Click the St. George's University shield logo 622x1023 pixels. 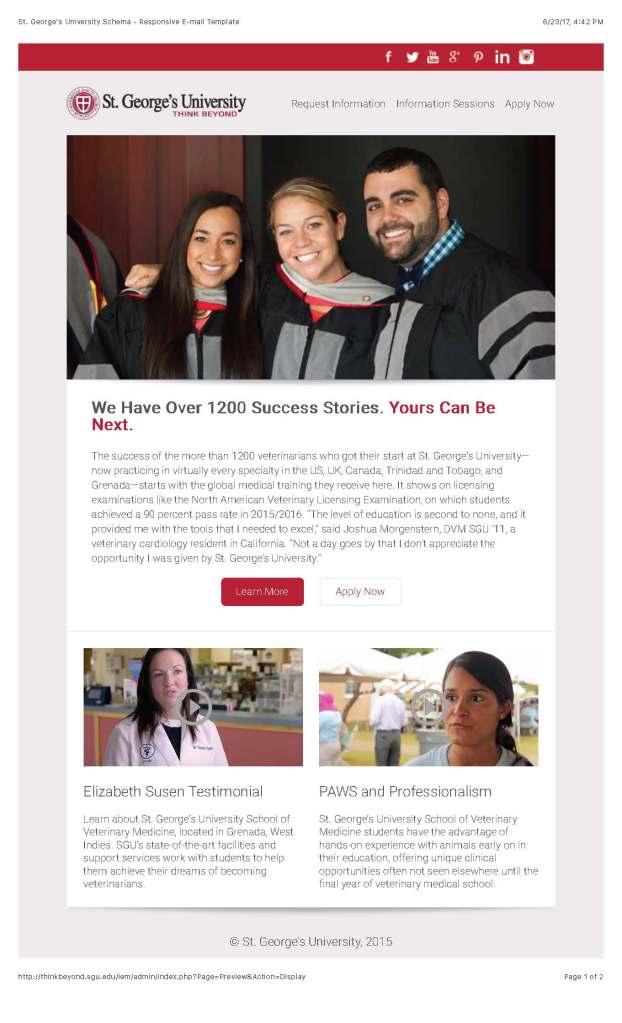coord(83,103)
